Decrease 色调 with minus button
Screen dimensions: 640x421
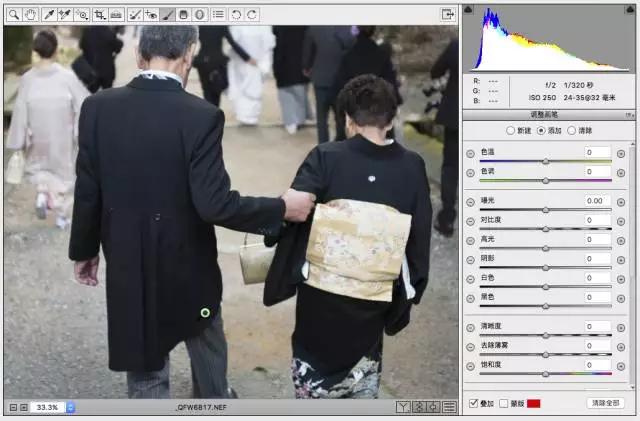click(470, 173)
